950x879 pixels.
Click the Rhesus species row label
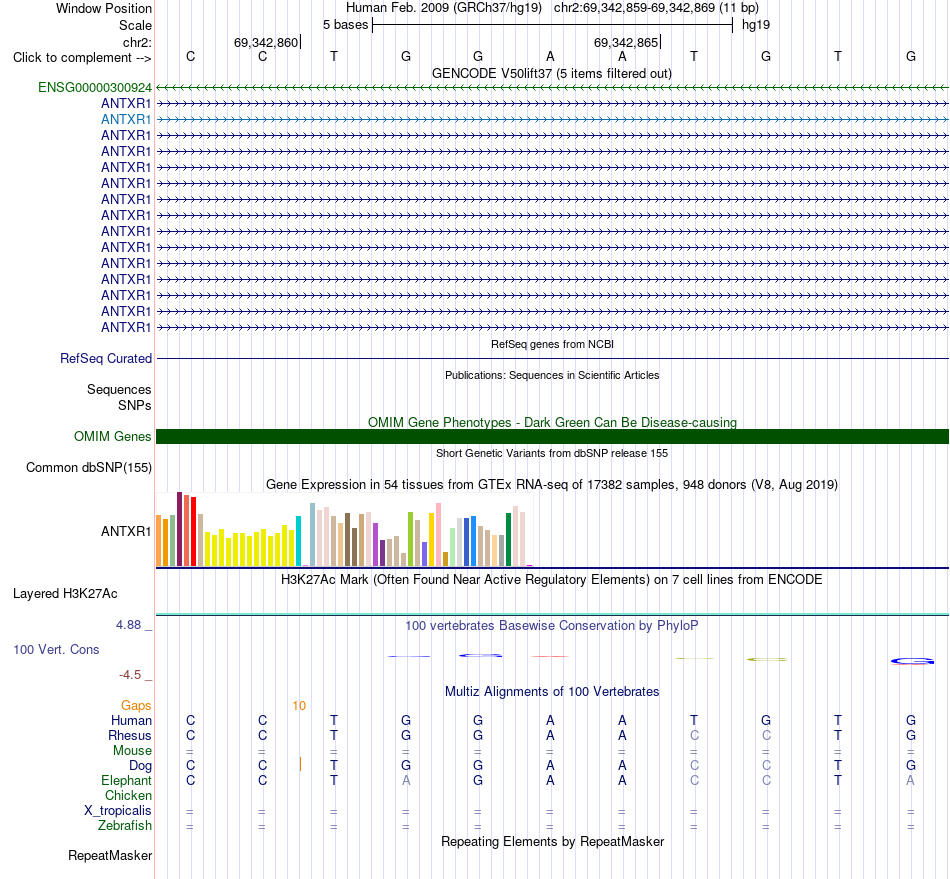(x=130, y=735)
